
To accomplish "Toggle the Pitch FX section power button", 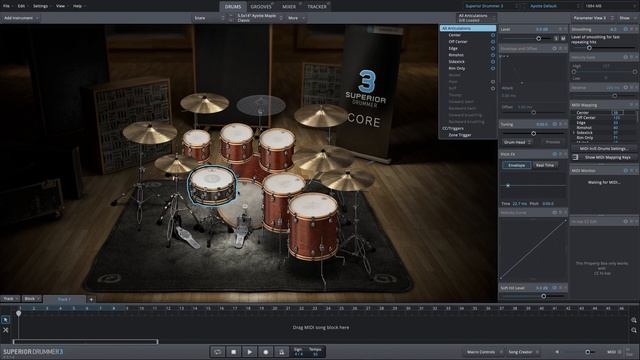I will tap(554, 154).
